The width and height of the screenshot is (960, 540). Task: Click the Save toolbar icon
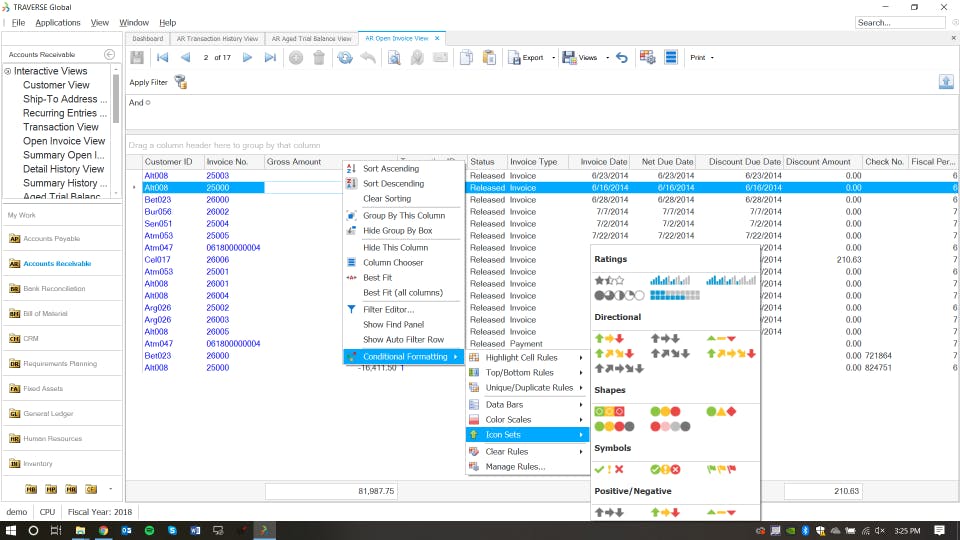tap(137, 58)
